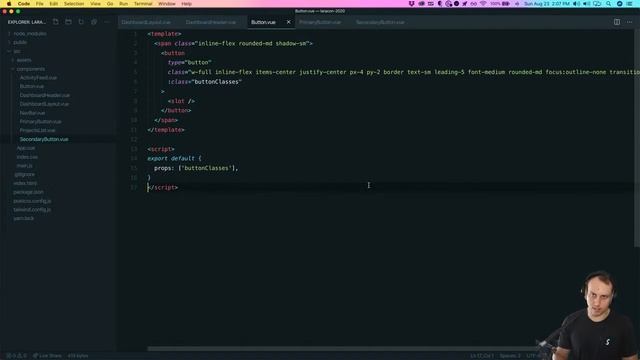Expand the assets folder
Image resolution: width=640 pixels, height=360 pixels.
pos(24,60)
